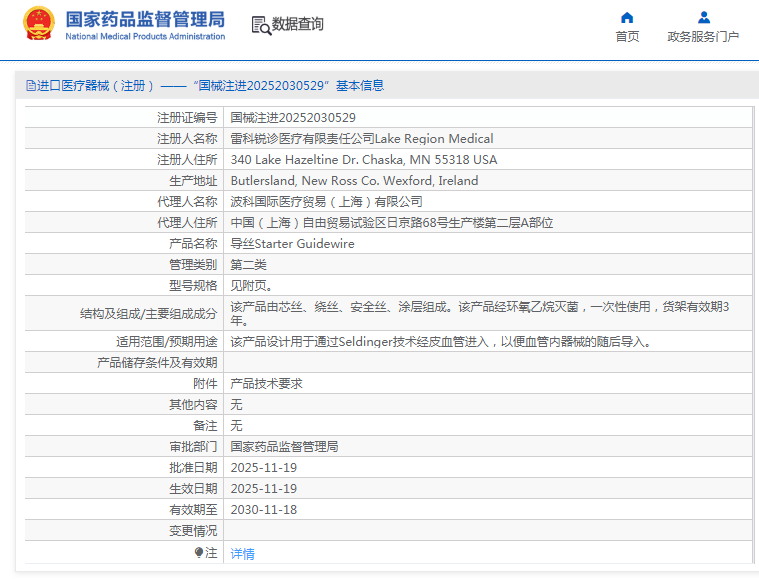Click the document icon before 进口医疗器械
Image resolution: width=759 pixels, height=583 pixels.
tap(30, 86)
